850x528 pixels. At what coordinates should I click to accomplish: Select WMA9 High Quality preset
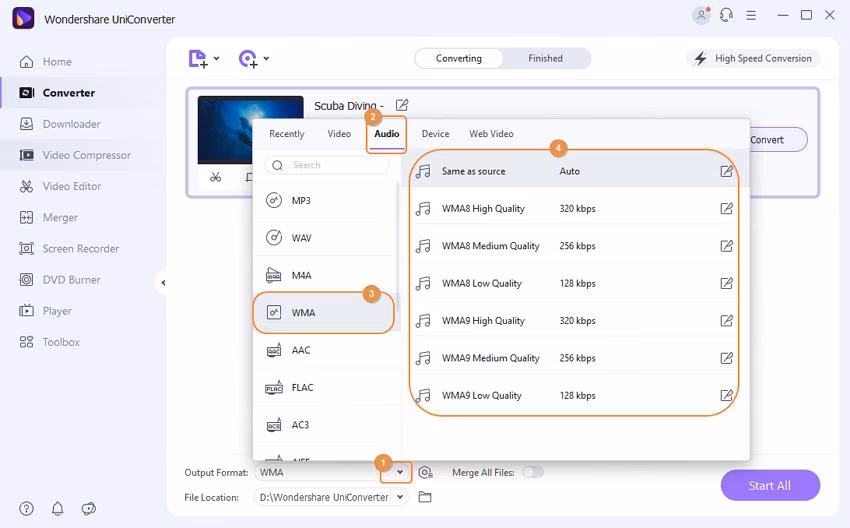pos(574,321)
